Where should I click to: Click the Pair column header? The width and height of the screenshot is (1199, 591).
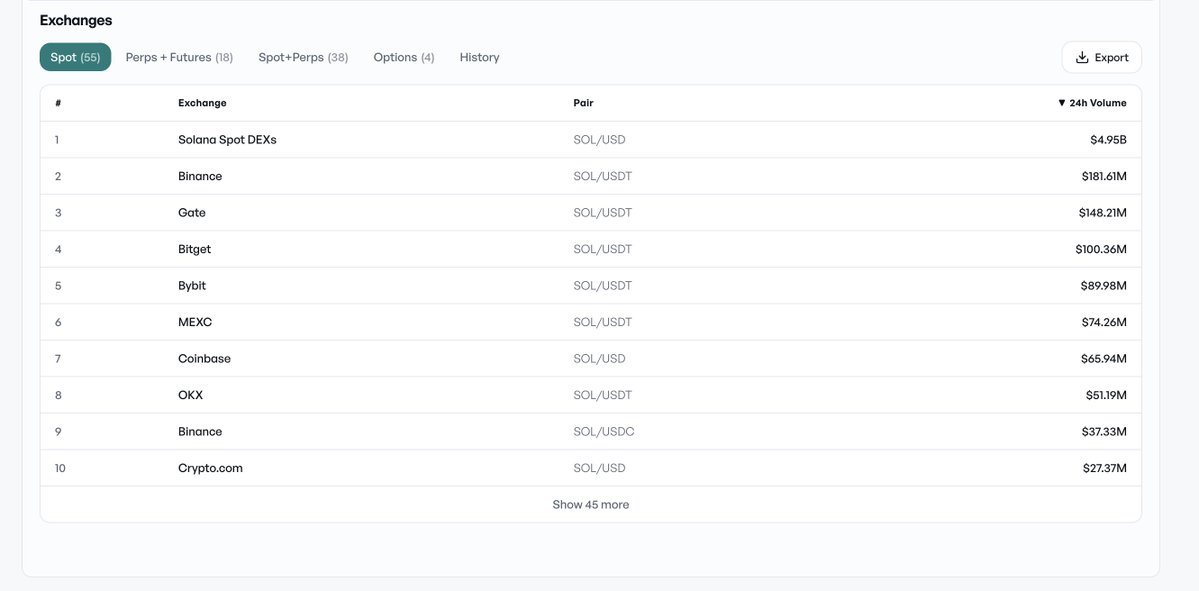(583, 102)
